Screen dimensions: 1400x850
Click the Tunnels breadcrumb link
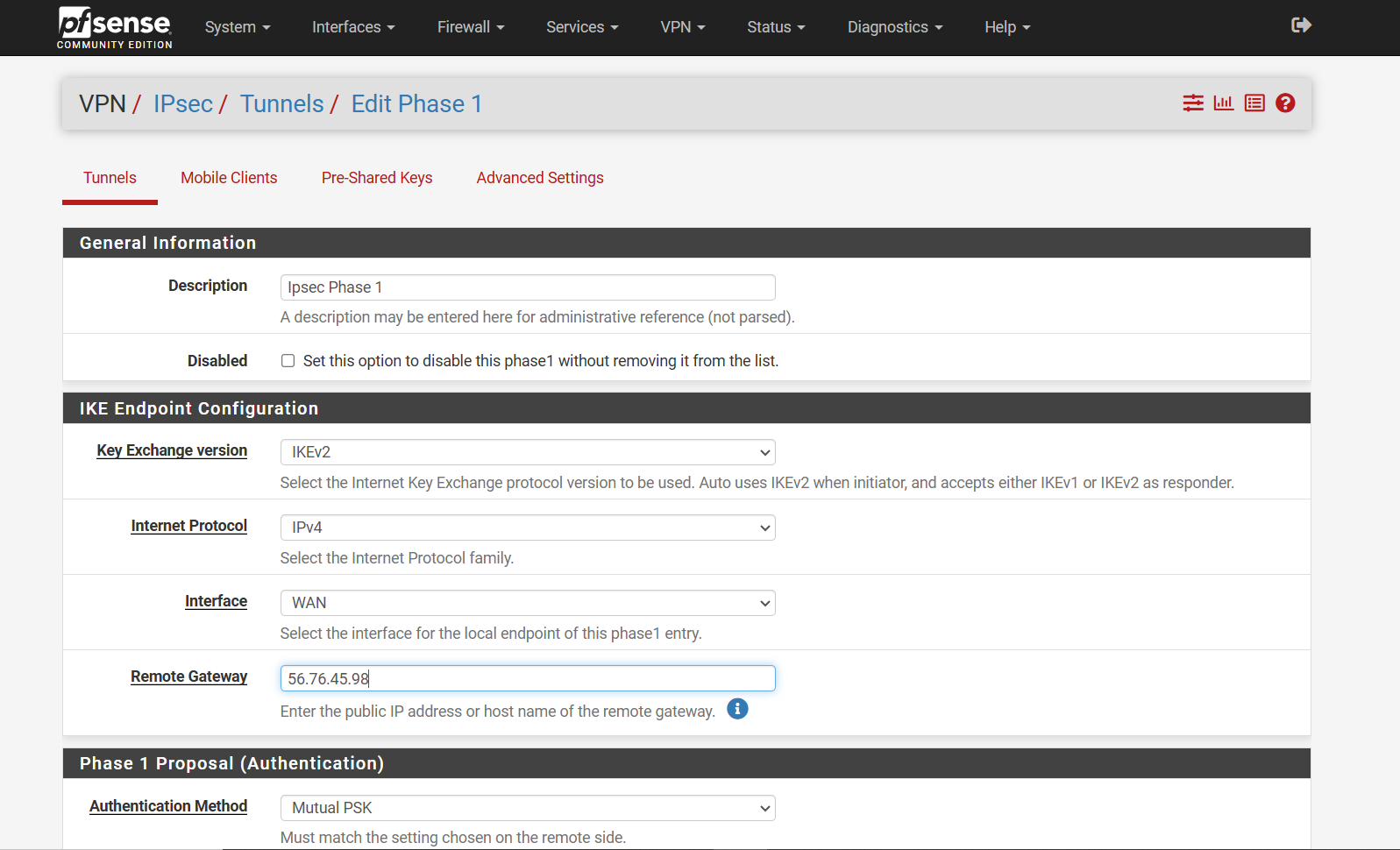pyautogui.click(x=282, y=104)
